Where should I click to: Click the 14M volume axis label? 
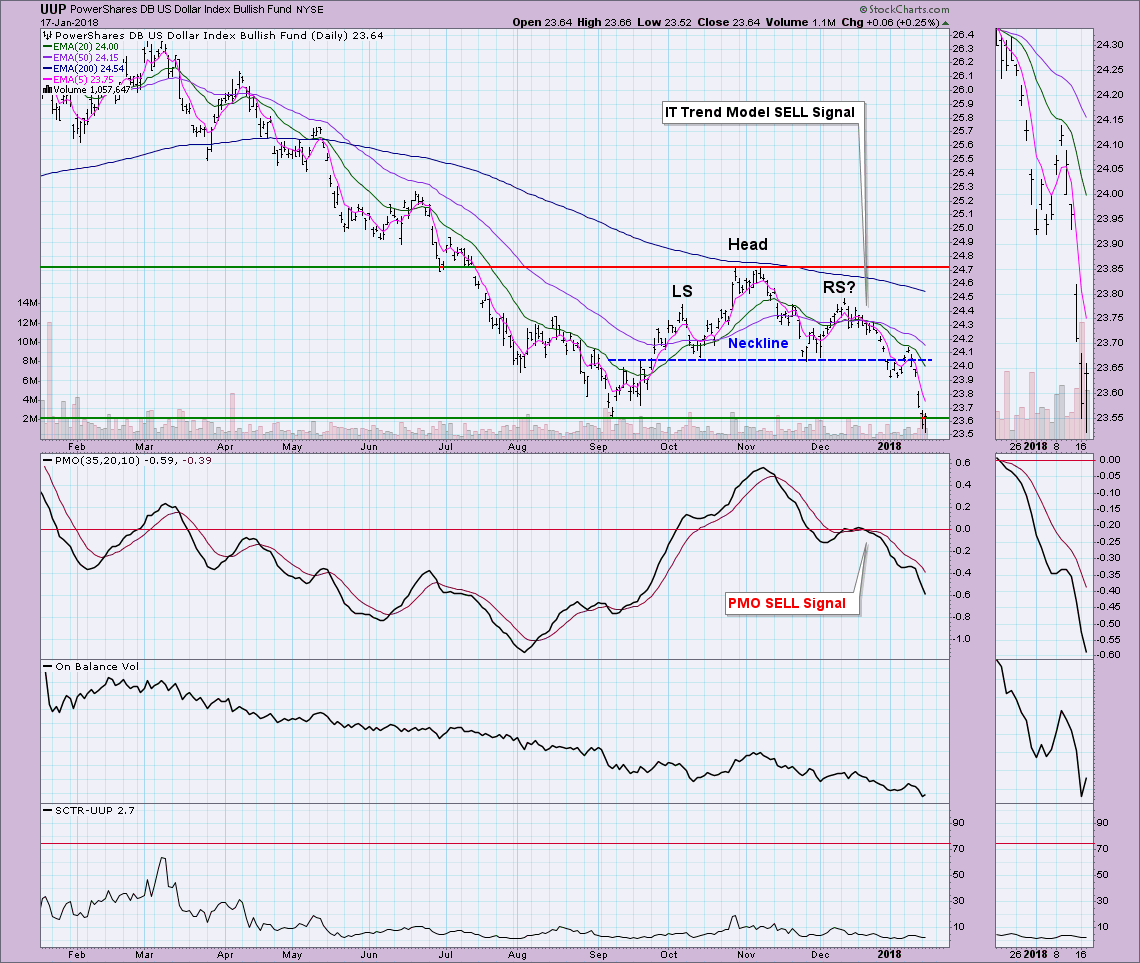[x=28, y=302]
